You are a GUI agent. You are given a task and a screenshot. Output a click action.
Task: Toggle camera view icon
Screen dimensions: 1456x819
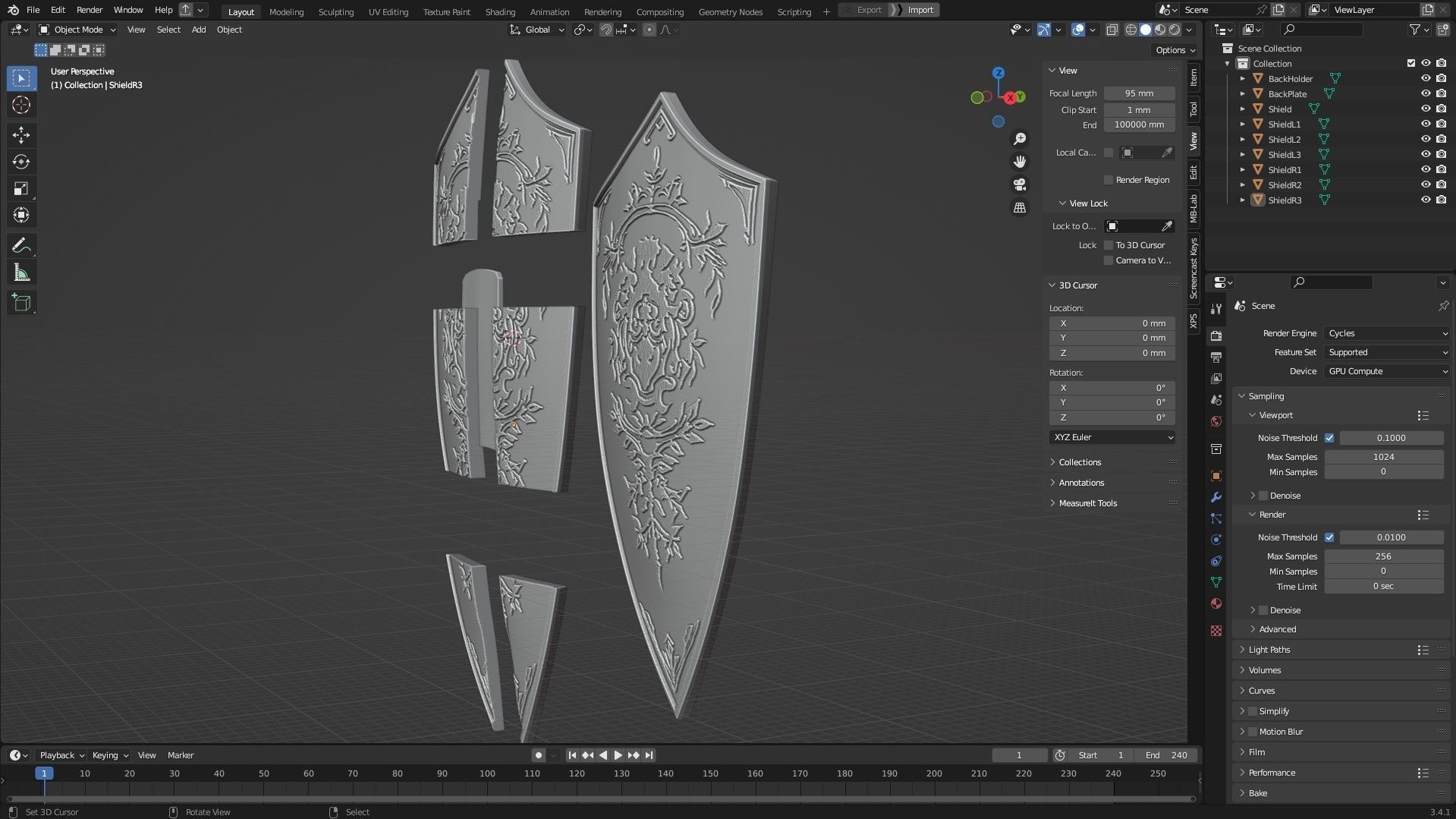[x=1020, y=184]
